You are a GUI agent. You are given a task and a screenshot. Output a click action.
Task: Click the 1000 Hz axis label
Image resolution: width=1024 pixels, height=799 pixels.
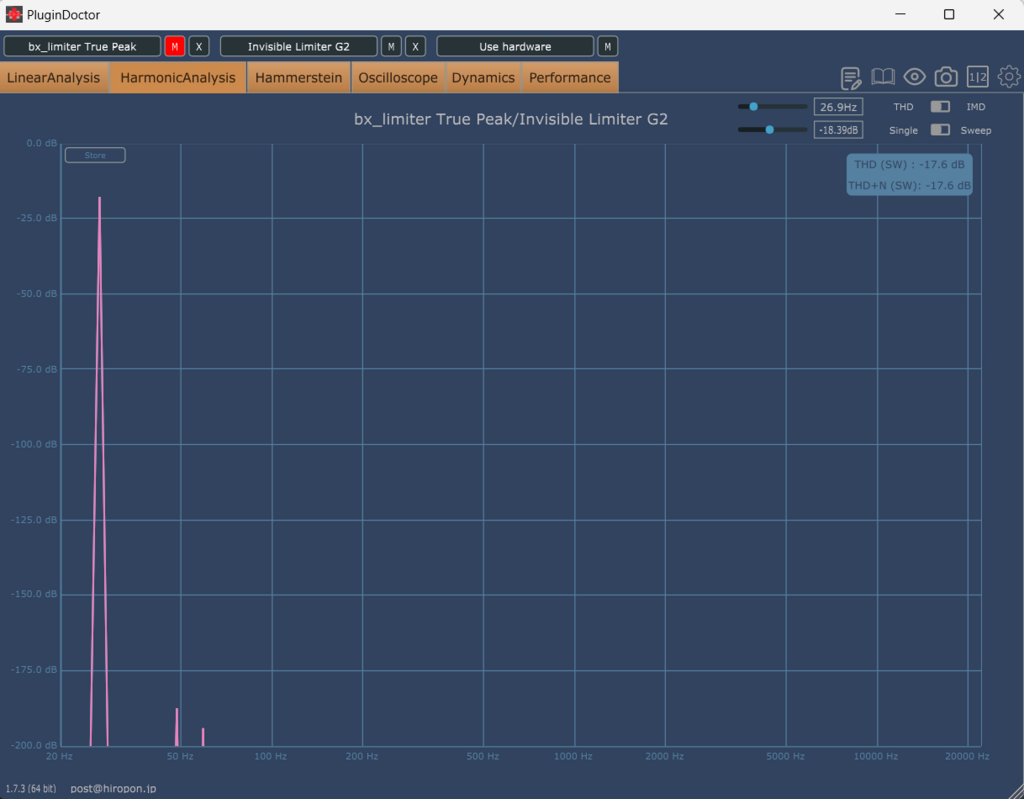coord(573,757)
